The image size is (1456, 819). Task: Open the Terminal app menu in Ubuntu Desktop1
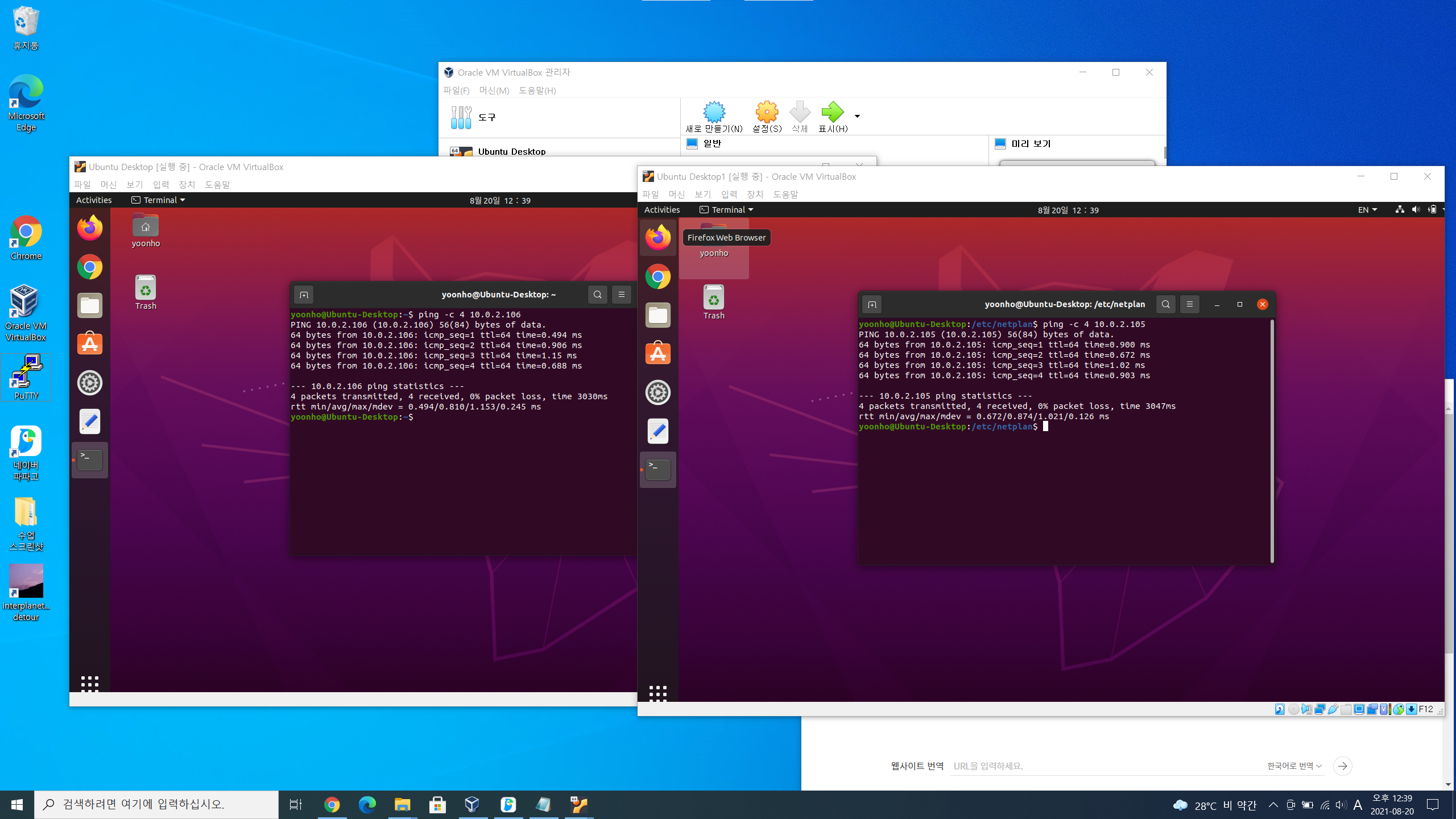(x=727, y=210)
